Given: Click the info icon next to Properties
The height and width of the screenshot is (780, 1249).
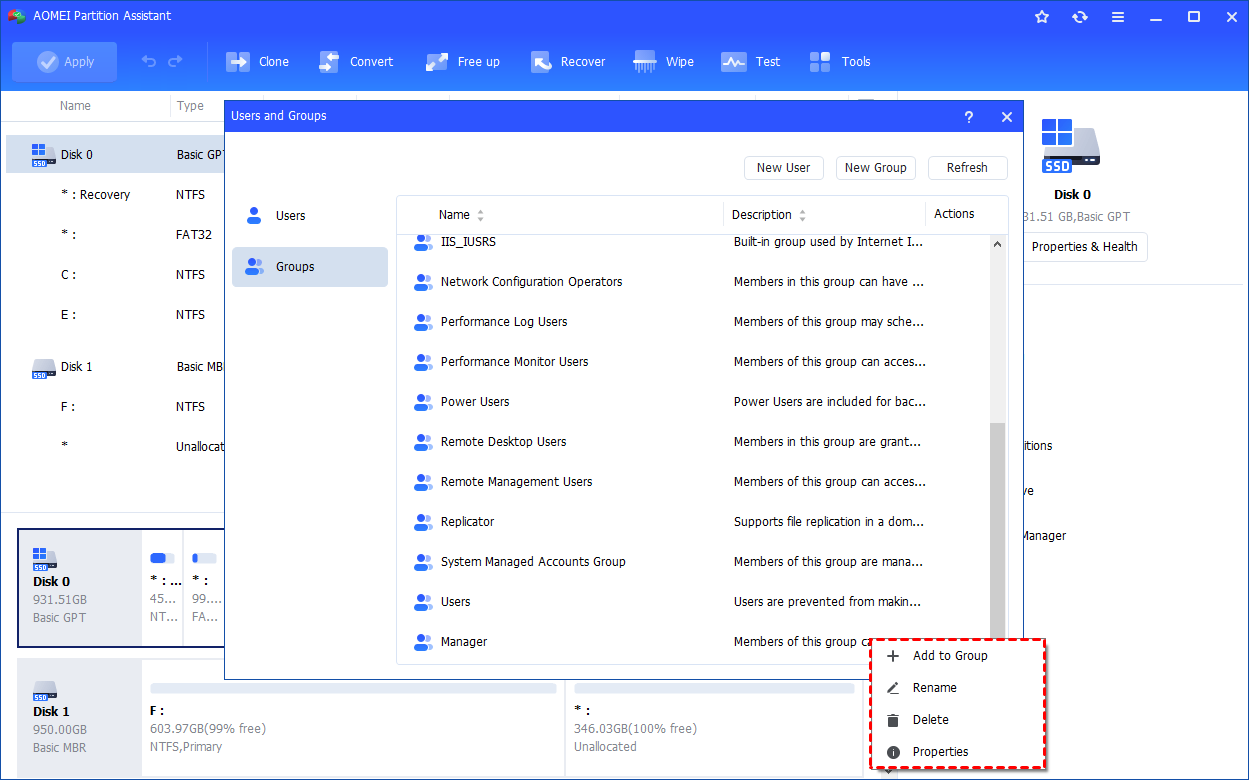Looking at the screenshot, I should tap(893, 752).
